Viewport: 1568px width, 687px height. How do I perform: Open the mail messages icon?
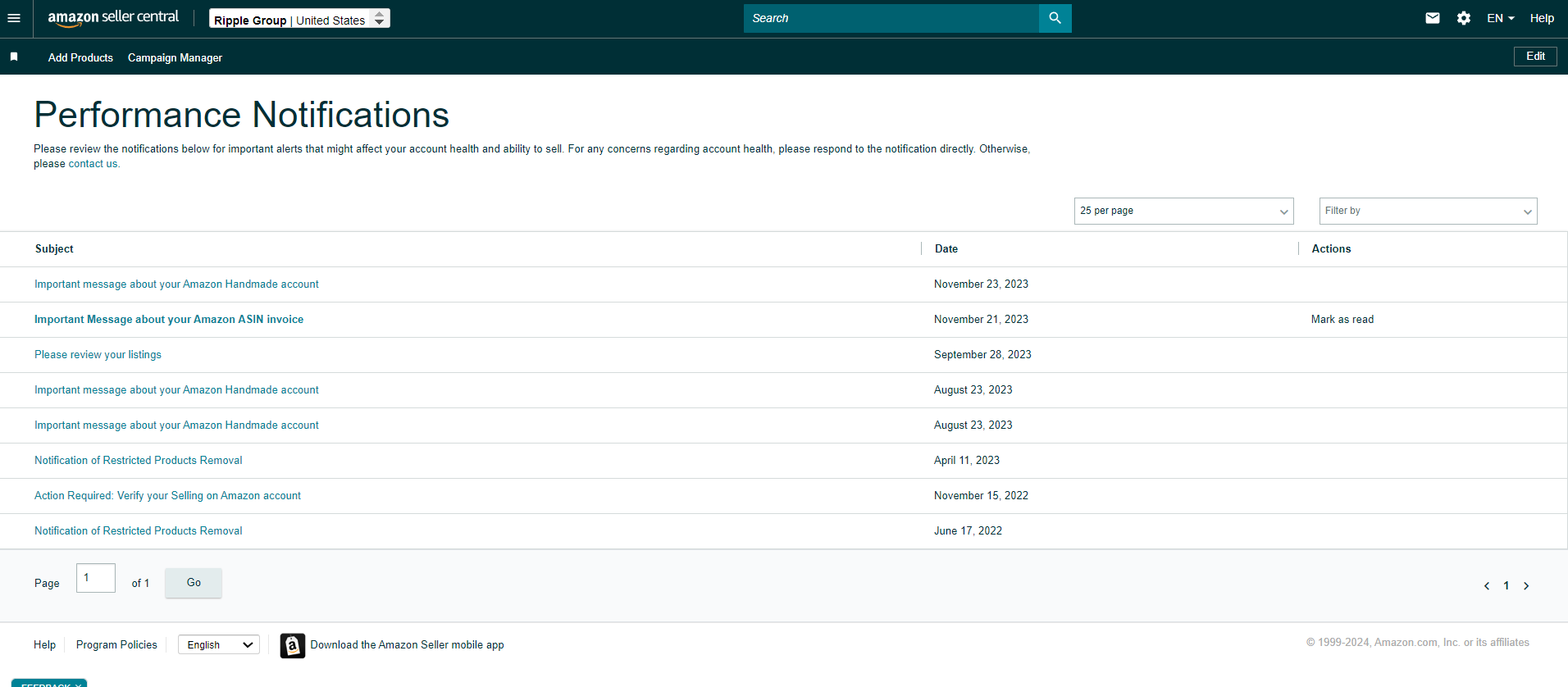tap(1433, 18)
